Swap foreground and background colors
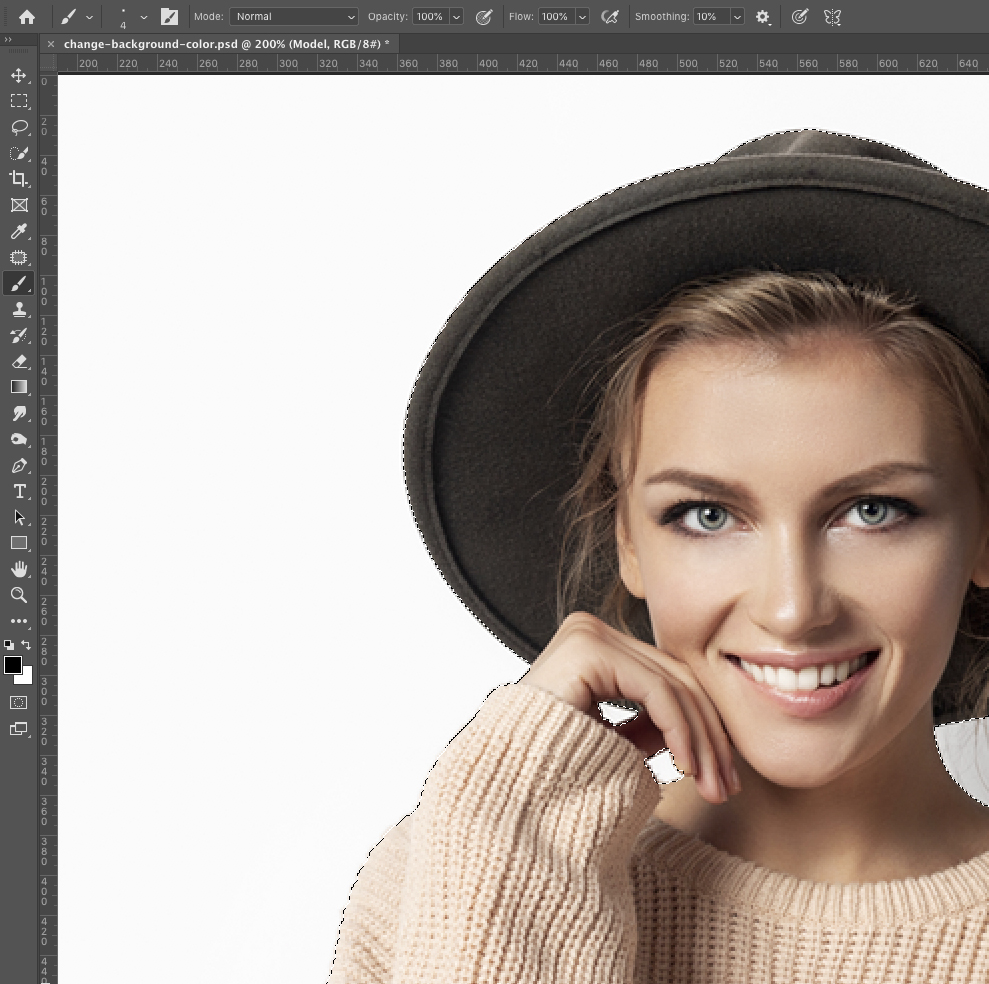Image resolution: width=989 pixels, height=984 pixels. point(26,645)
